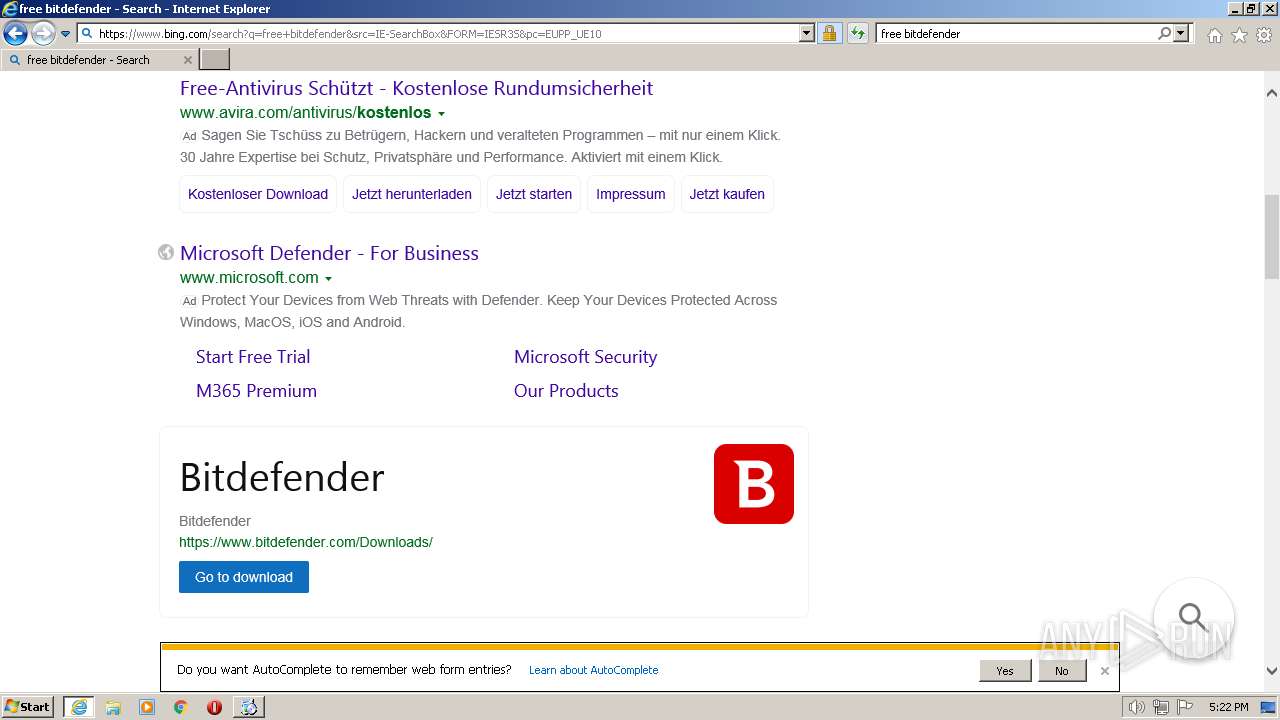
Task: Click 'Impressum' button
Action: pyautogui.click(x=630, y=194)
